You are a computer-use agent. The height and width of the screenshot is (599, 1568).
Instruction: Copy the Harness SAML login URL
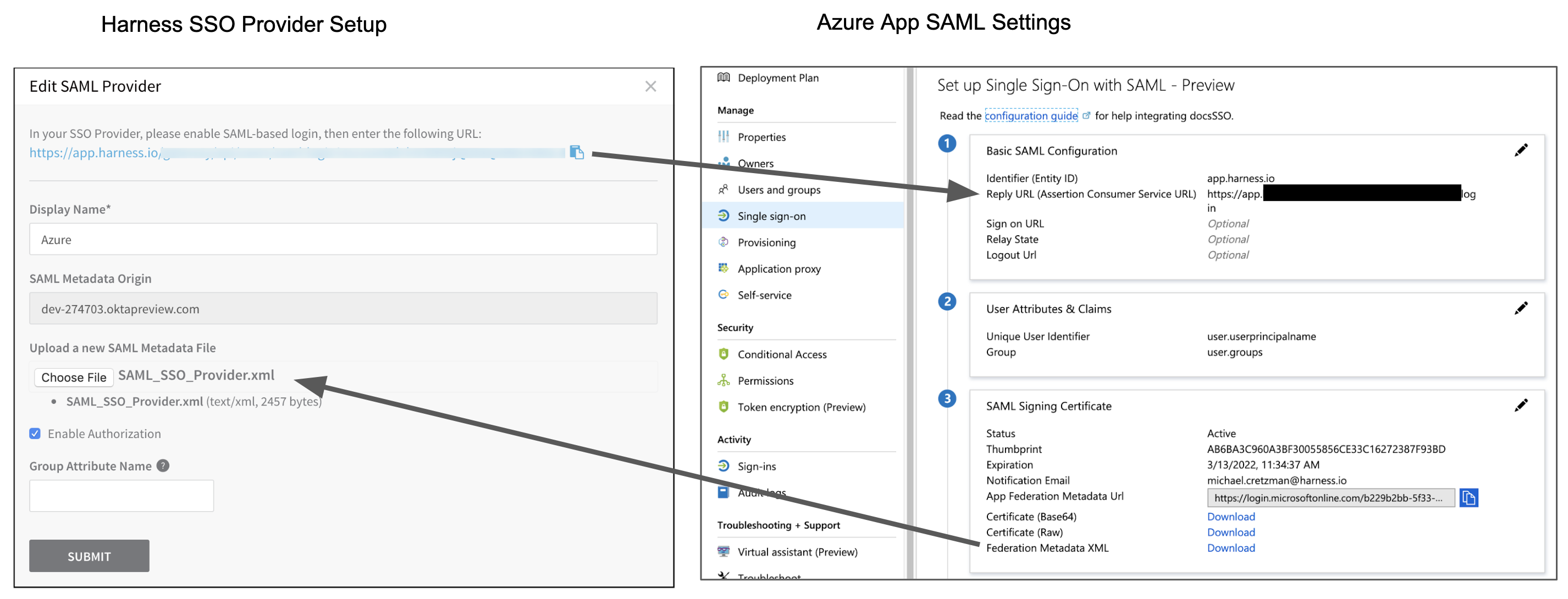[x=576, y=152]
